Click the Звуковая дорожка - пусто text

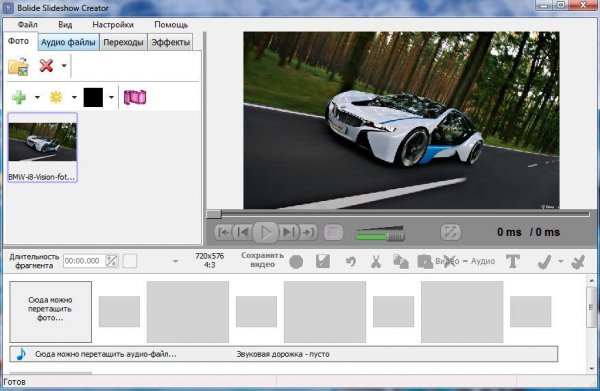[x=283, y=354]
